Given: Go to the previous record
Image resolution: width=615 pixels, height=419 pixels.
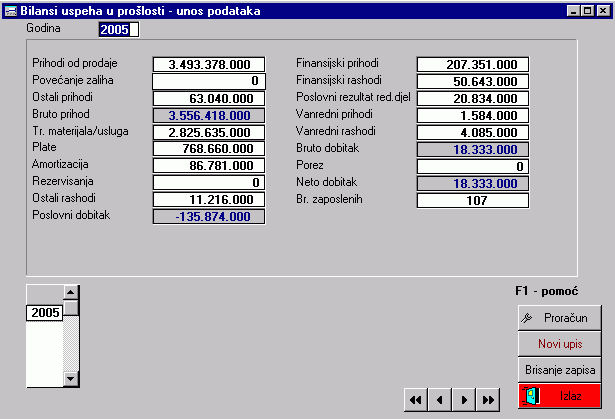Looking at the screenshot, I should pos(440,400).
